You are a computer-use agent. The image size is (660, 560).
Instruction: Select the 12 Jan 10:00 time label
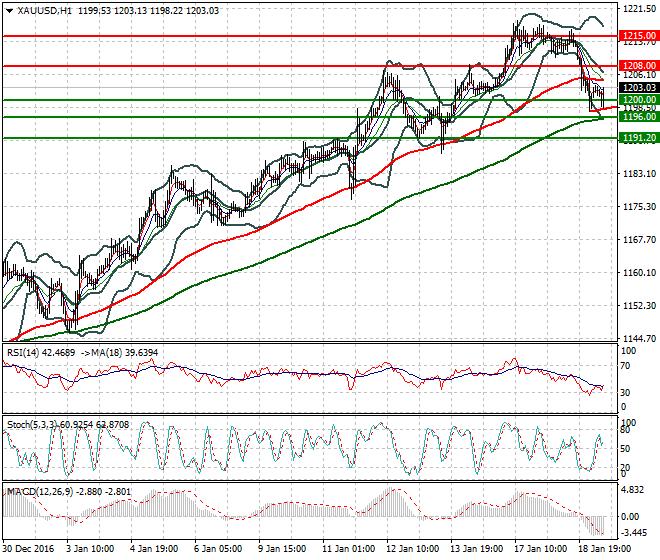tap(412, 549)
